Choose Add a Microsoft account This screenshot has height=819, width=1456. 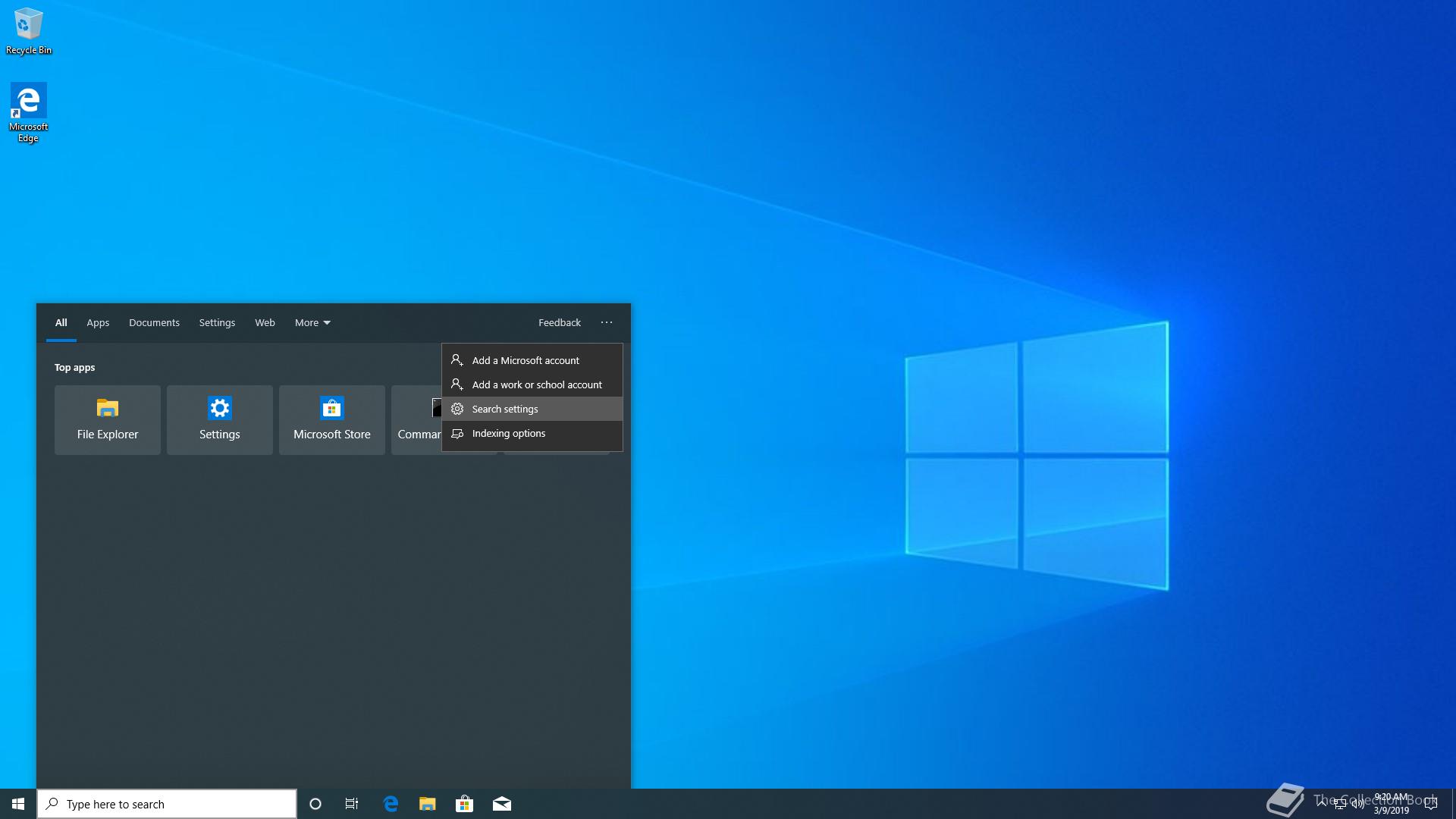532,360
